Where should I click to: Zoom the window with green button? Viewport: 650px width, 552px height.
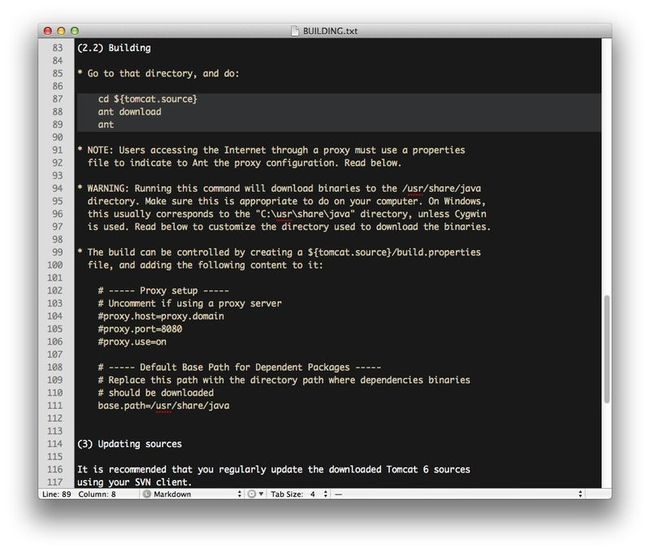click(75, 31)
